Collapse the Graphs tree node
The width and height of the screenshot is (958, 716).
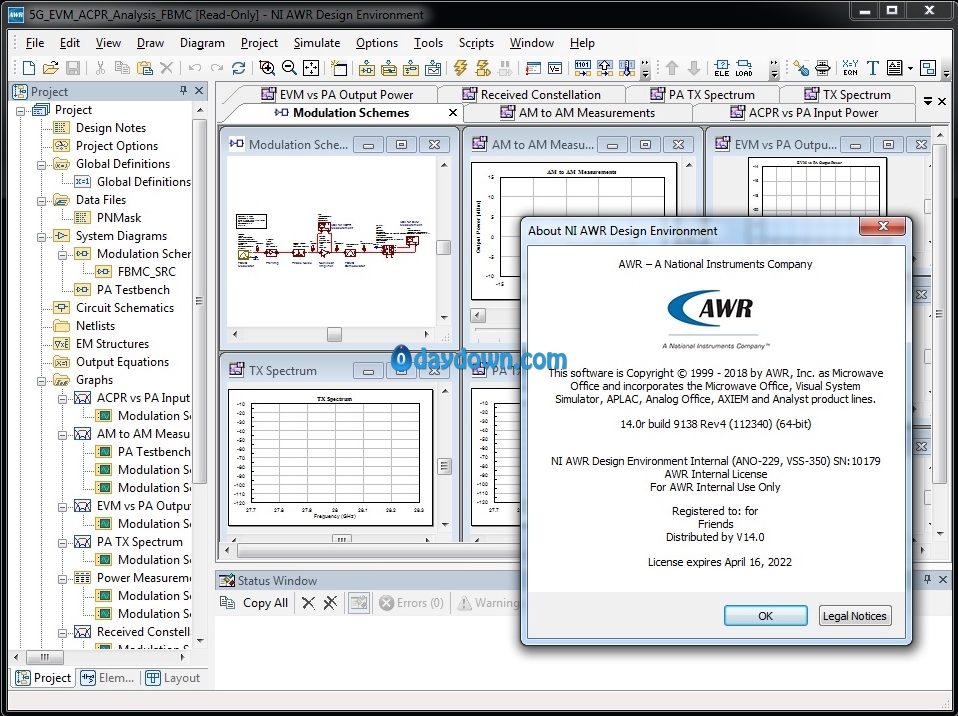point(41,381)
